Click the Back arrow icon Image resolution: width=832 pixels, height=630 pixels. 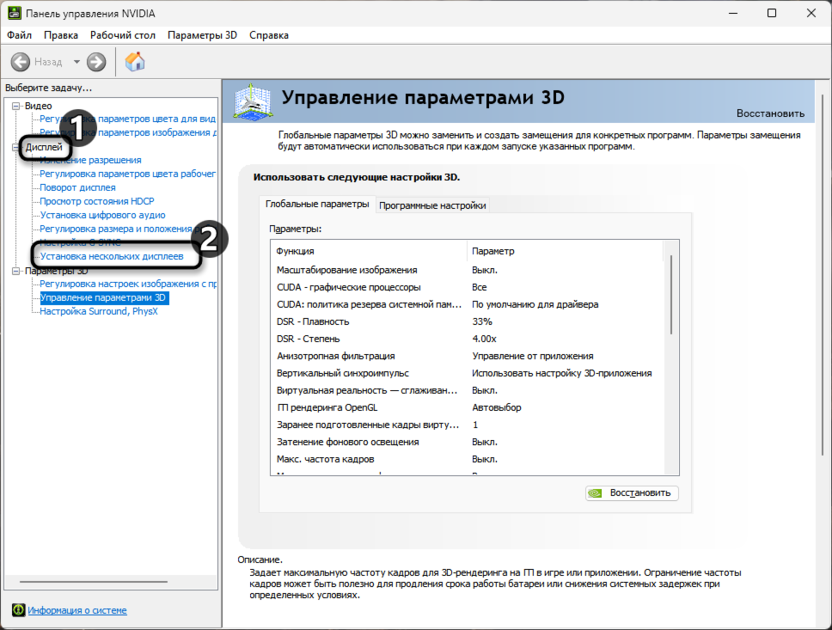coord(20,62)
